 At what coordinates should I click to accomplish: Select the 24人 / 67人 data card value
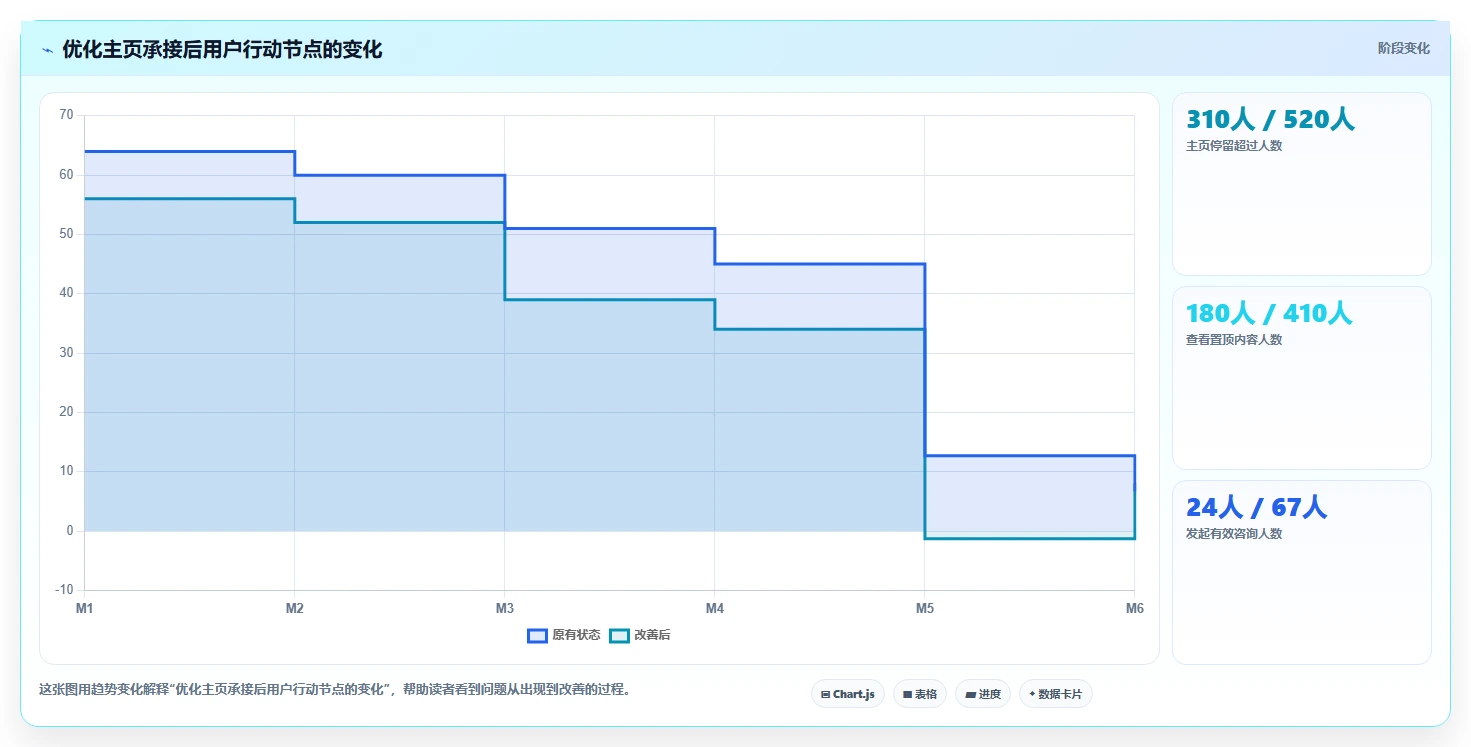(1256, 508)
